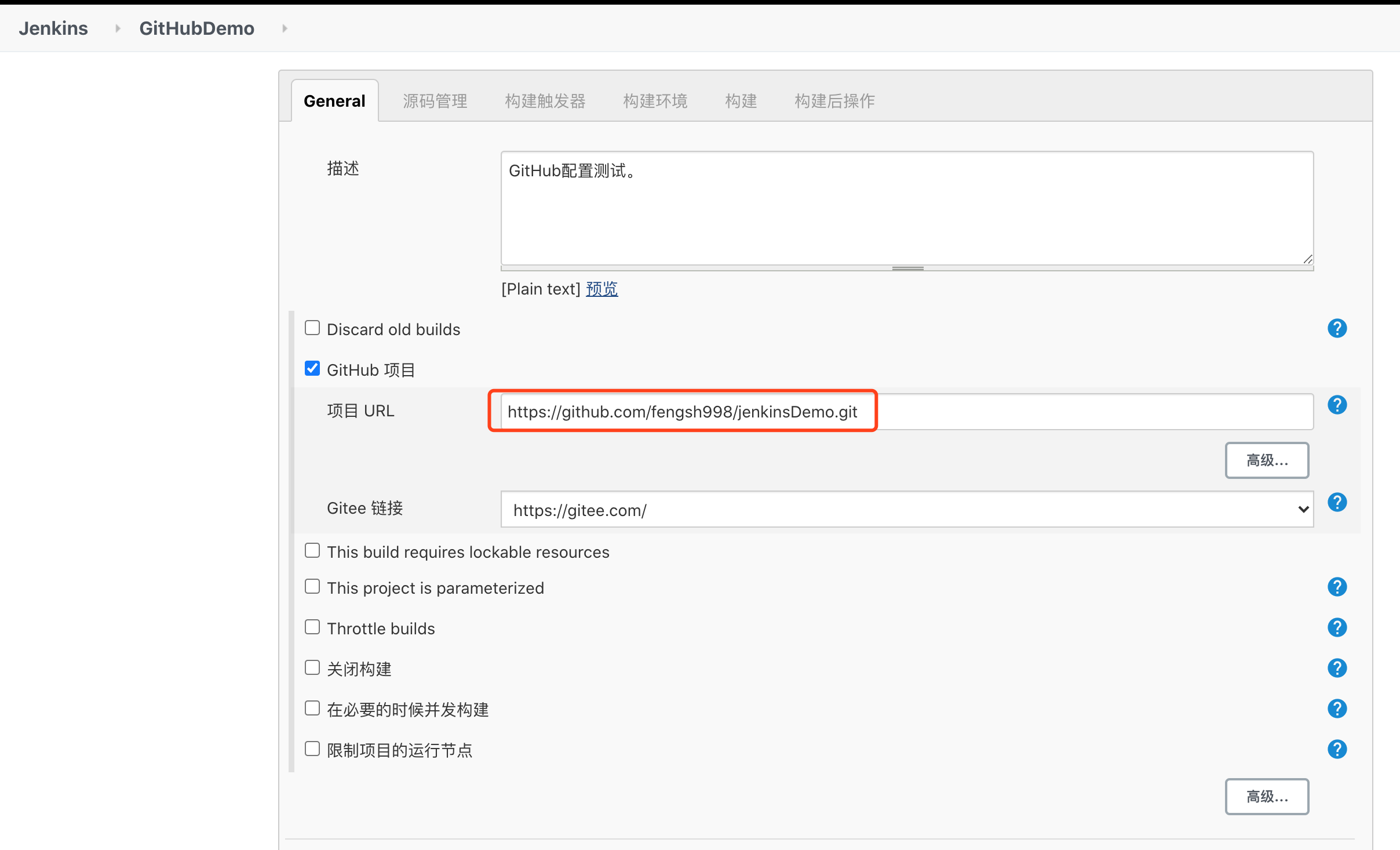
Task: Enable Discard old builds
Action: [312, 328]
